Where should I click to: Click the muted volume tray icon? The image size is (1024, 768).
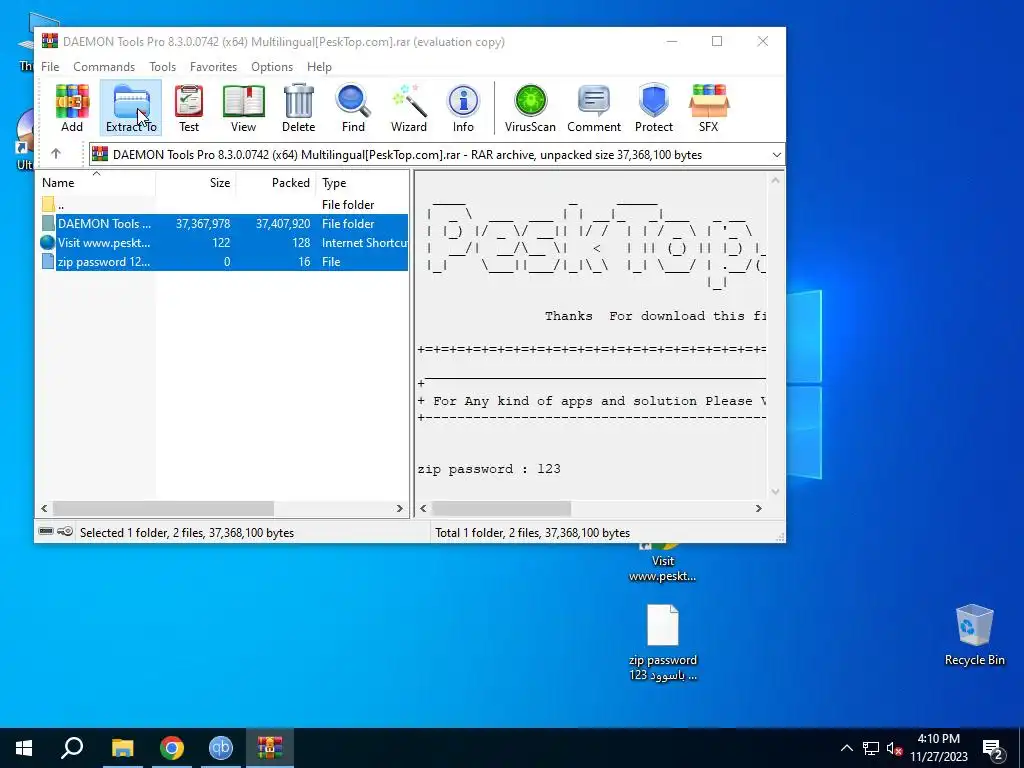[894, 748]
